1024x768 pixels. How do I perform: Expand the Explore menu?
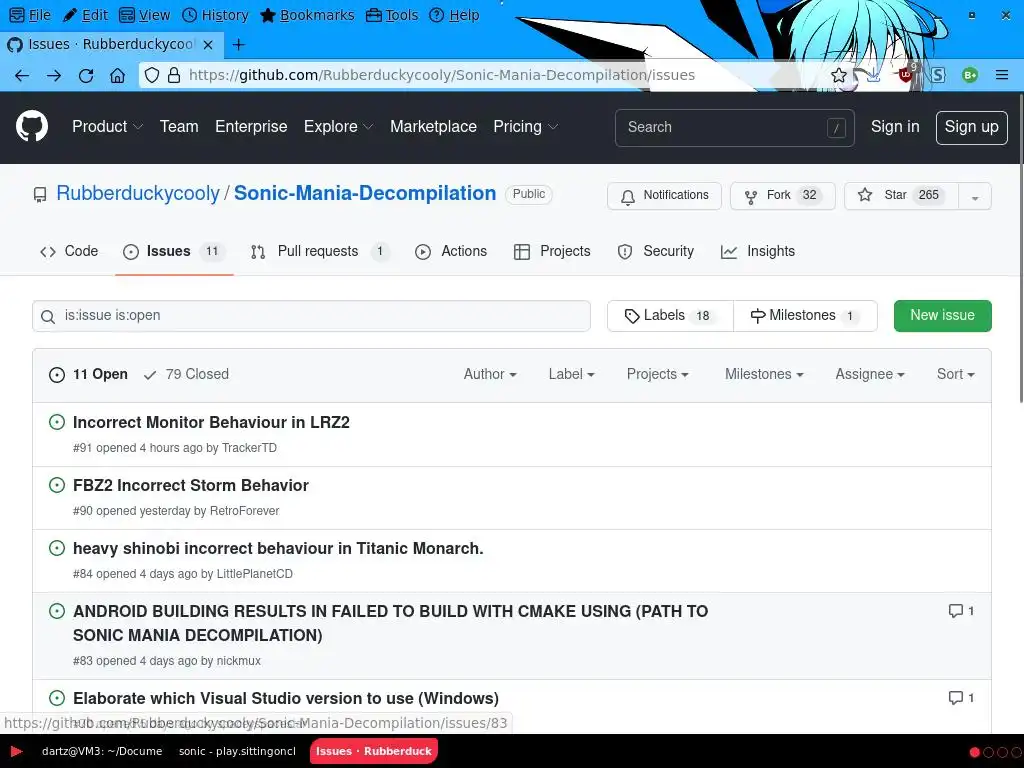pyautogui.click(x=338, y=127)
